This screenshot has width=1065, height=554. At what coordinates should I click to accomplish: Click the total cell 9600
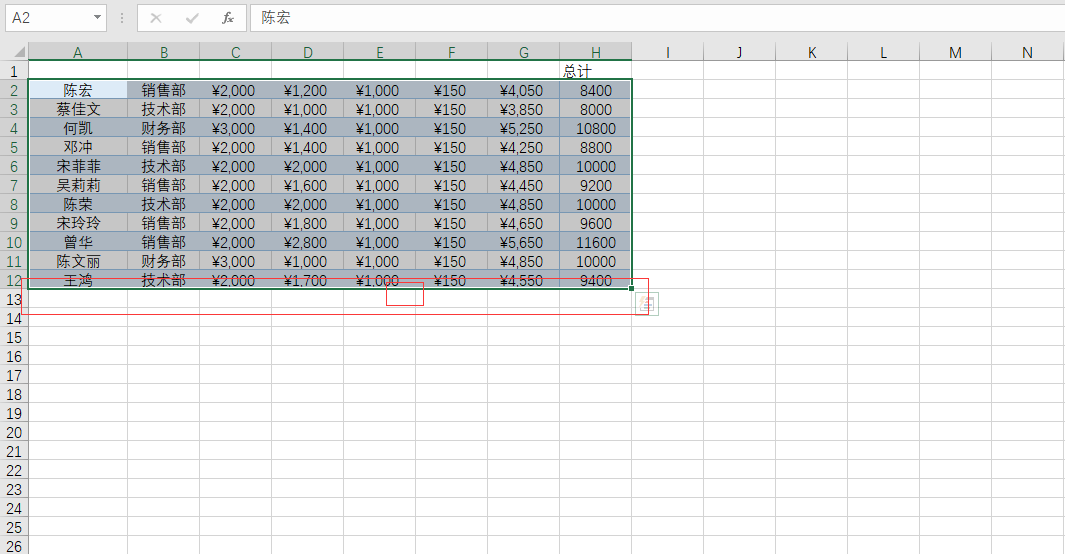pos(596,223)
